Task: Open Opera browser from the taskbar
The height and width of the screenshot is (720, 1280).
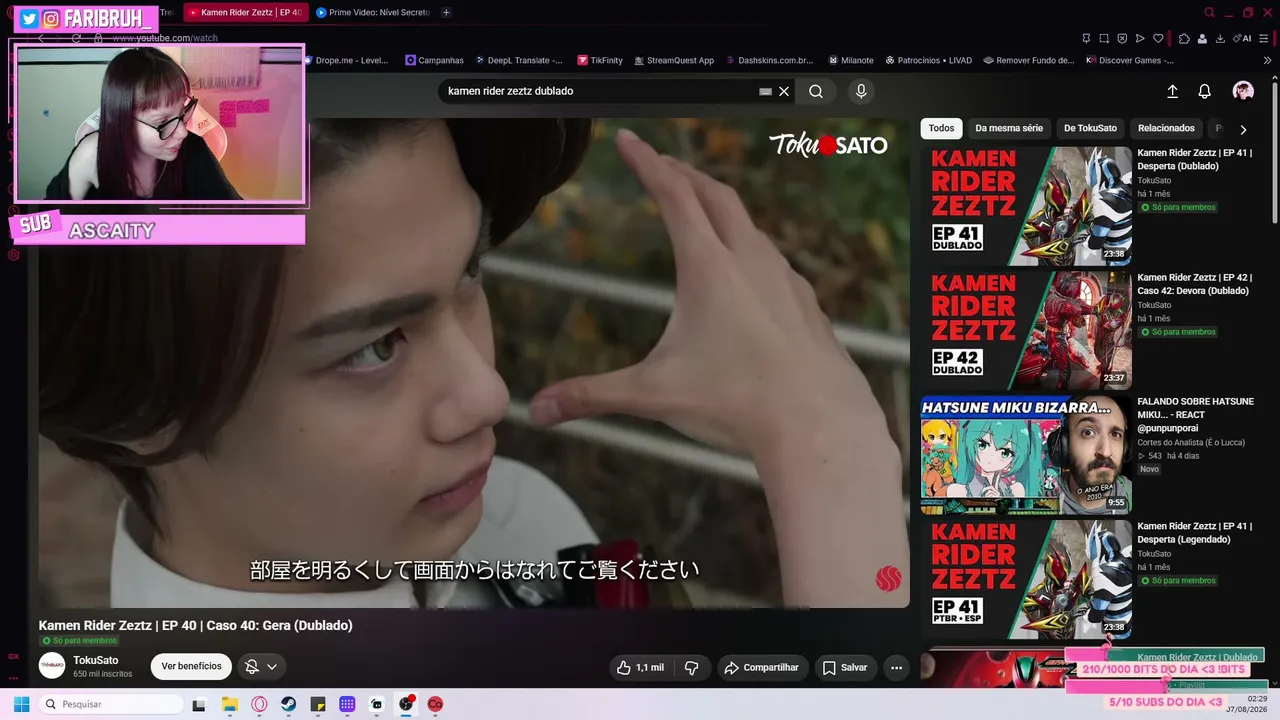Action: click(259, 704)
